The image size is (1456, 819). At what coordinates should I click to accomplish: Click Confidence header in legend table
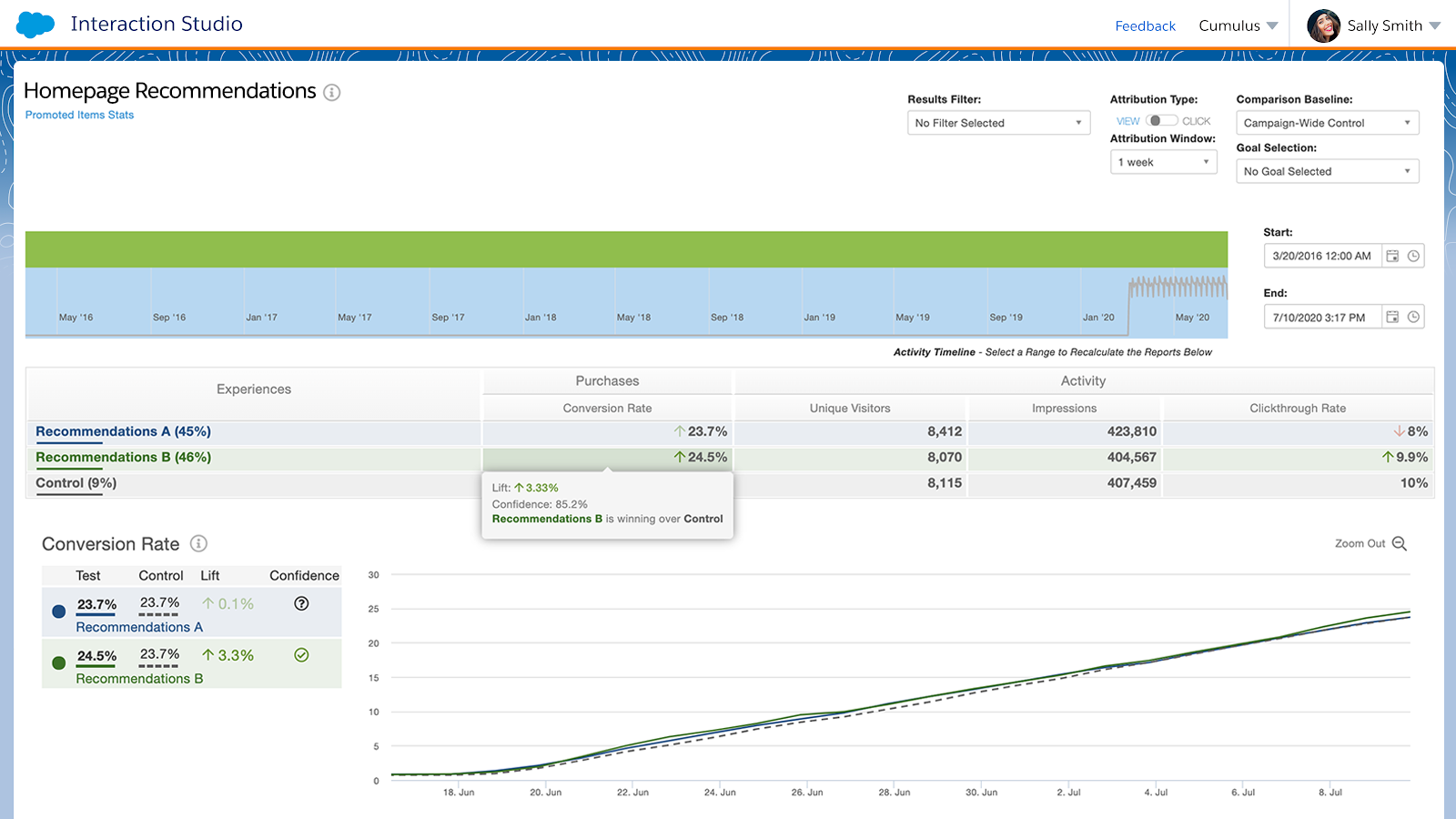point(304,575)
